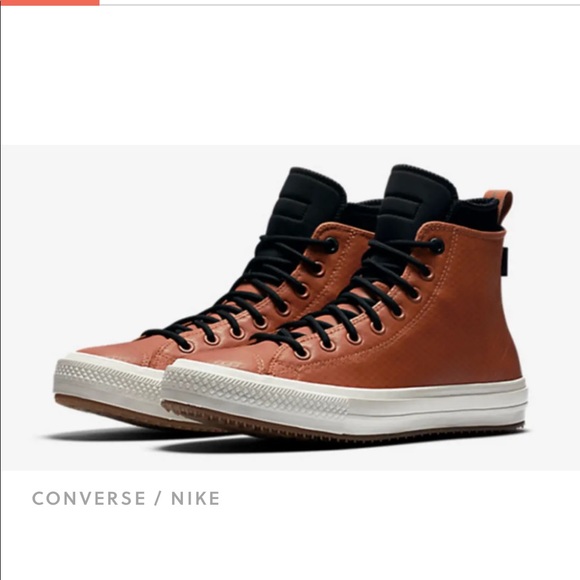Click the light gray background beside the shoes
The height and width of the screenshot is (580, 580).
[x=111, y=222]
